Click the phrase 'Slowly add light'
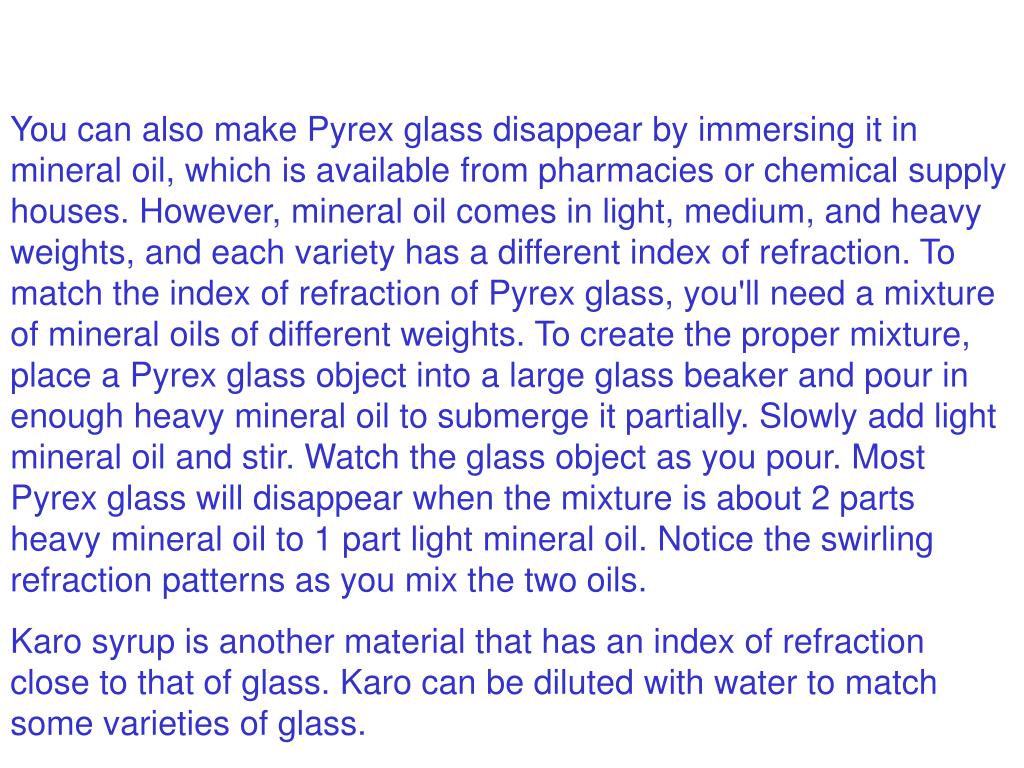 coord(878,418)
